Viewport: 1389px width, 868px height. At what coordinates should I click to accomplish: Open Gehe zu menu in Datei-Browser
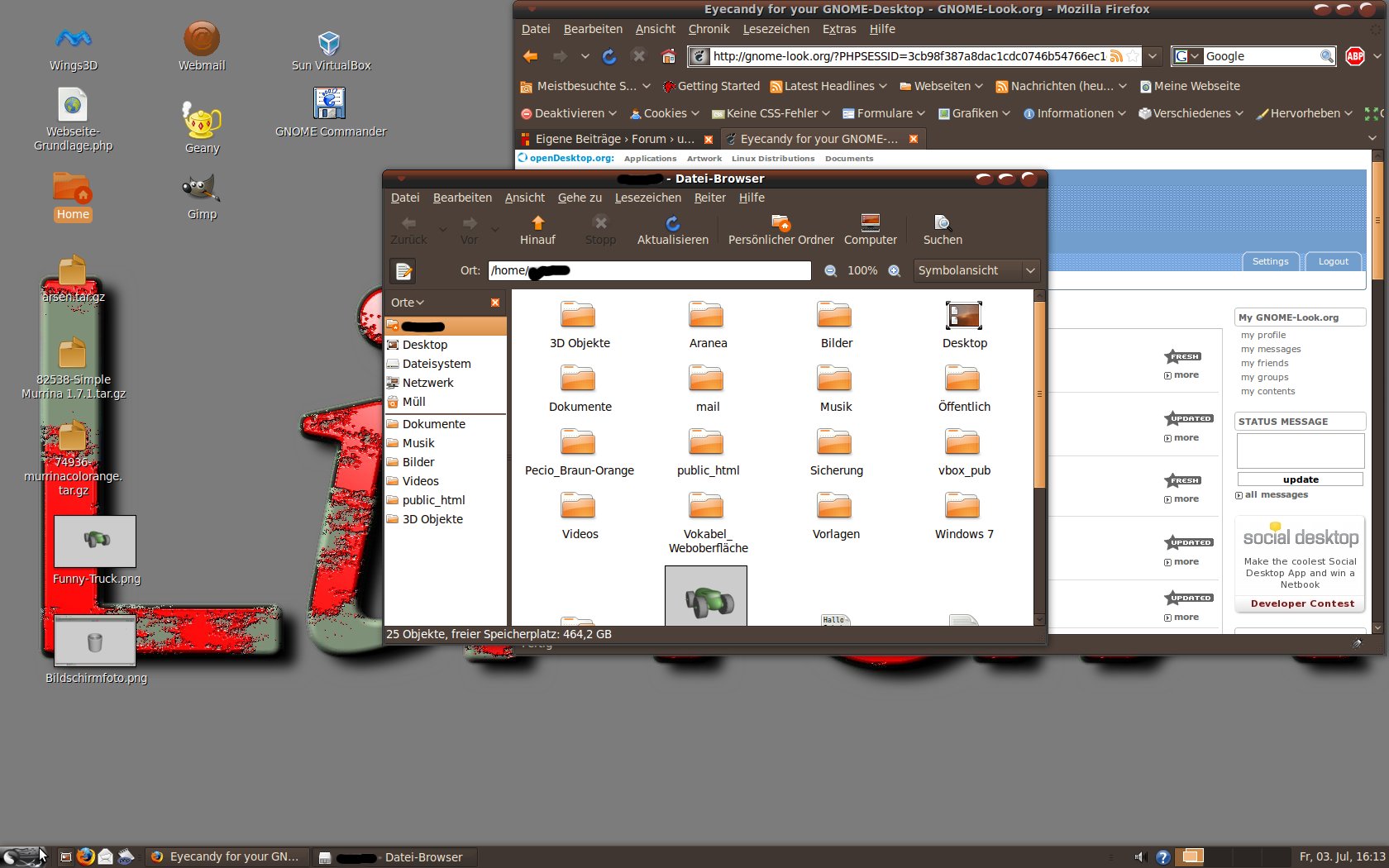coord(580,198)
